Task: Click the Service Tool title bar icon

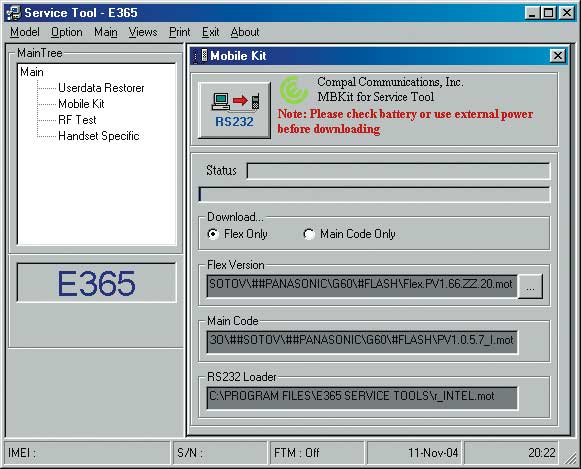Action: click(13, 13)
